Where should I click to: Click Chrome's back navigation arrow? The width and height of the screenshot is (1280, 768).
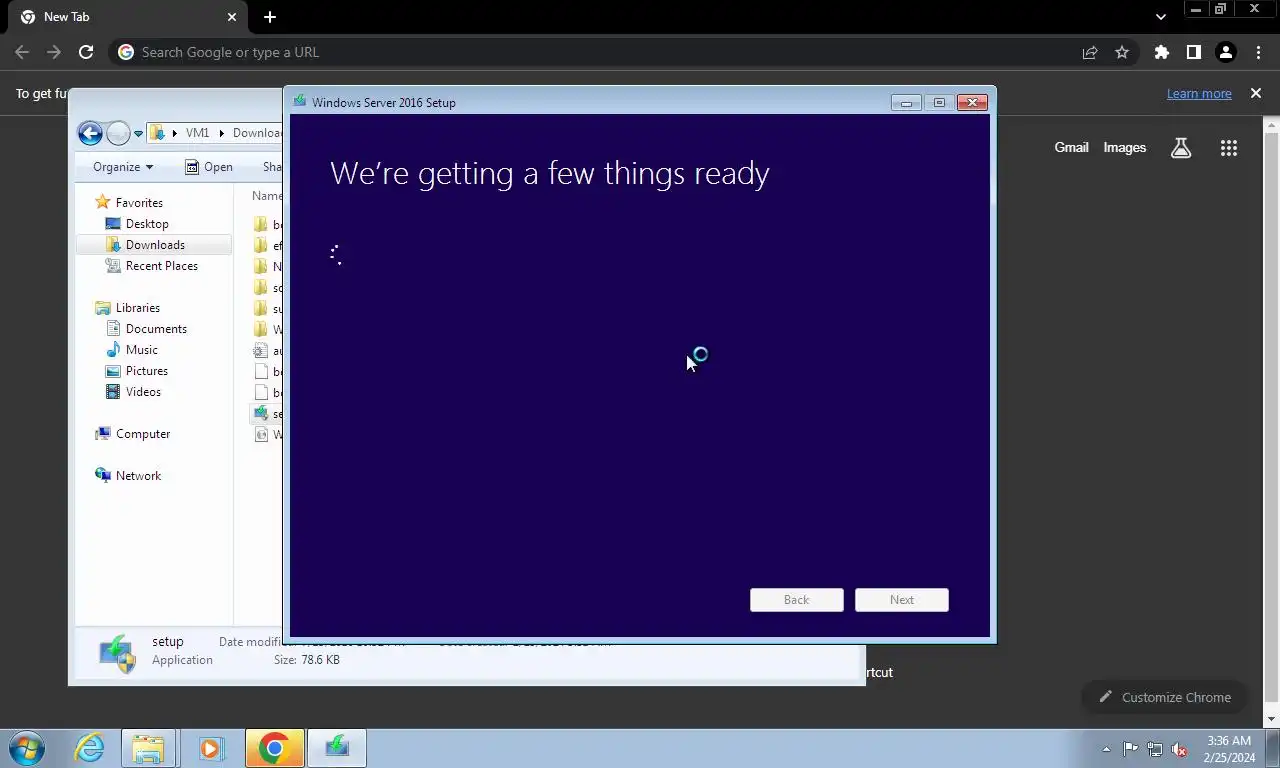(x=22, y=52)
